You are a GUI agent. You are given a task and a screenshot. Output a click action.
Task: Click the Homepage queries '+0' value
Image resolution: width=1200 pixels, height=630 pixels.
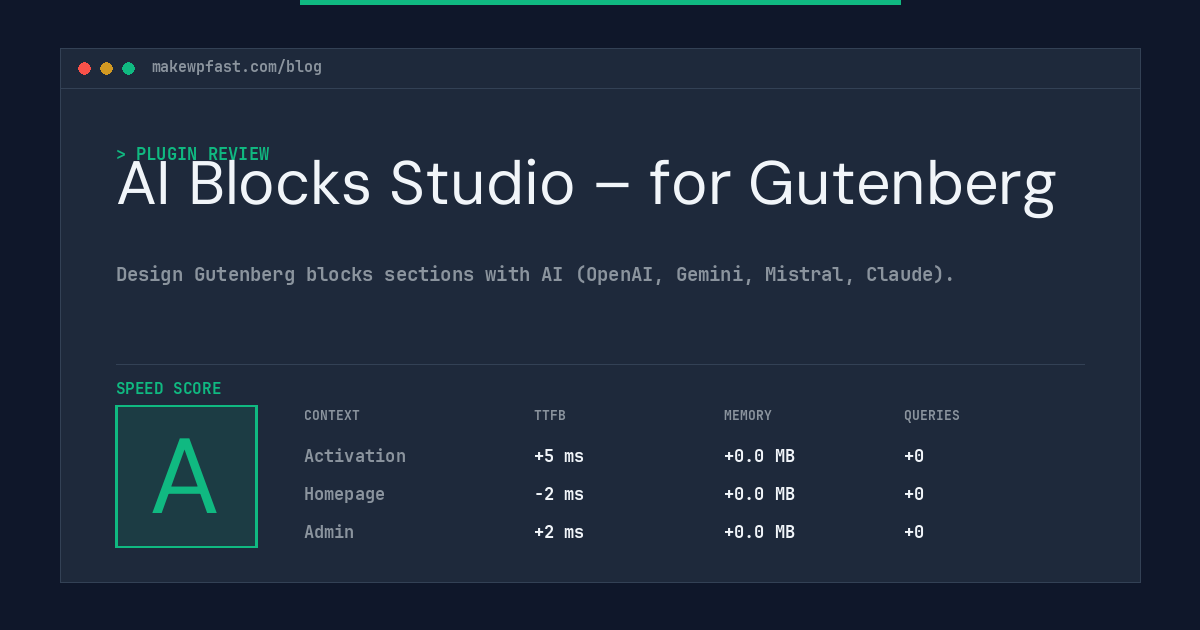pyautogui.click(x=914, y=494)
